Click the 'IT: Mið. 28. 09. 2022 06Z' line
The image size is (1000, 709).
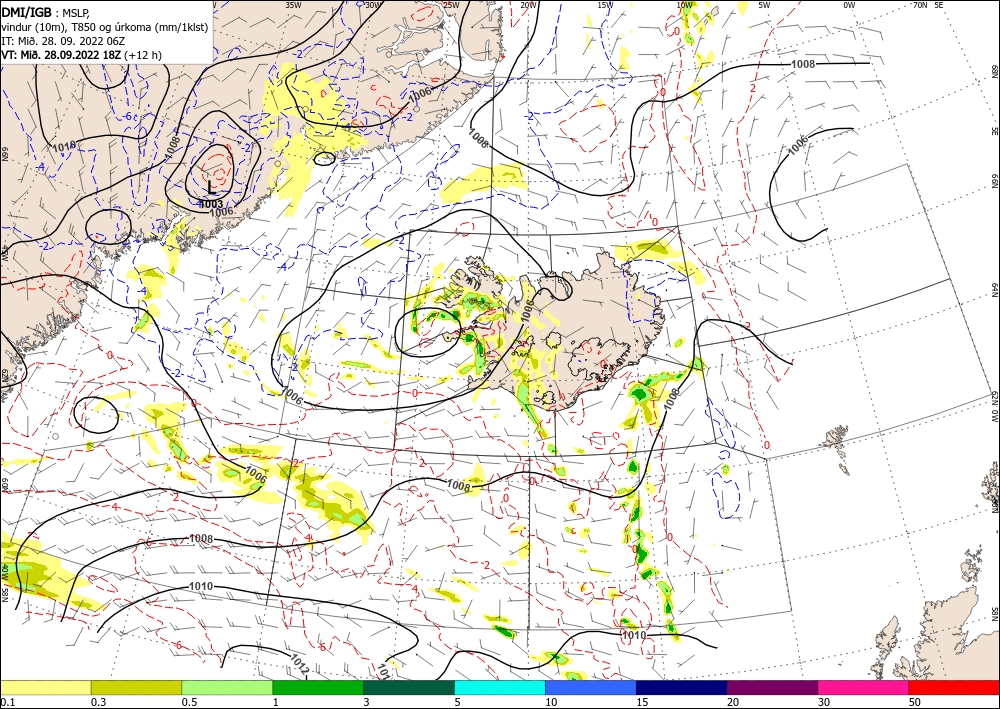pyautogui.click(x=65, y=41)
